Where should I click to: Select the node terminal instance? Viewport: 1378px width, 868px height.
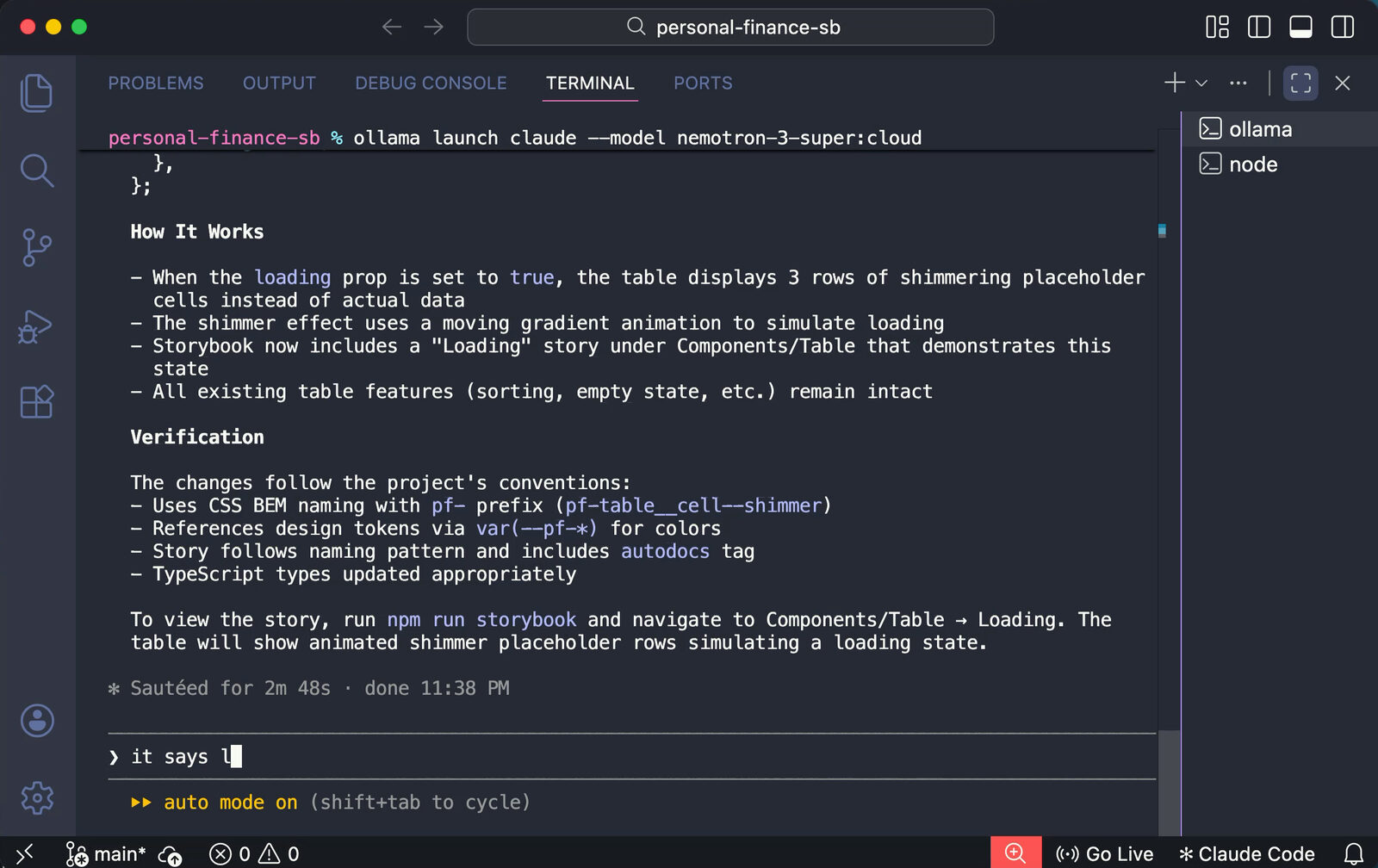click(x=1280, y=164)
